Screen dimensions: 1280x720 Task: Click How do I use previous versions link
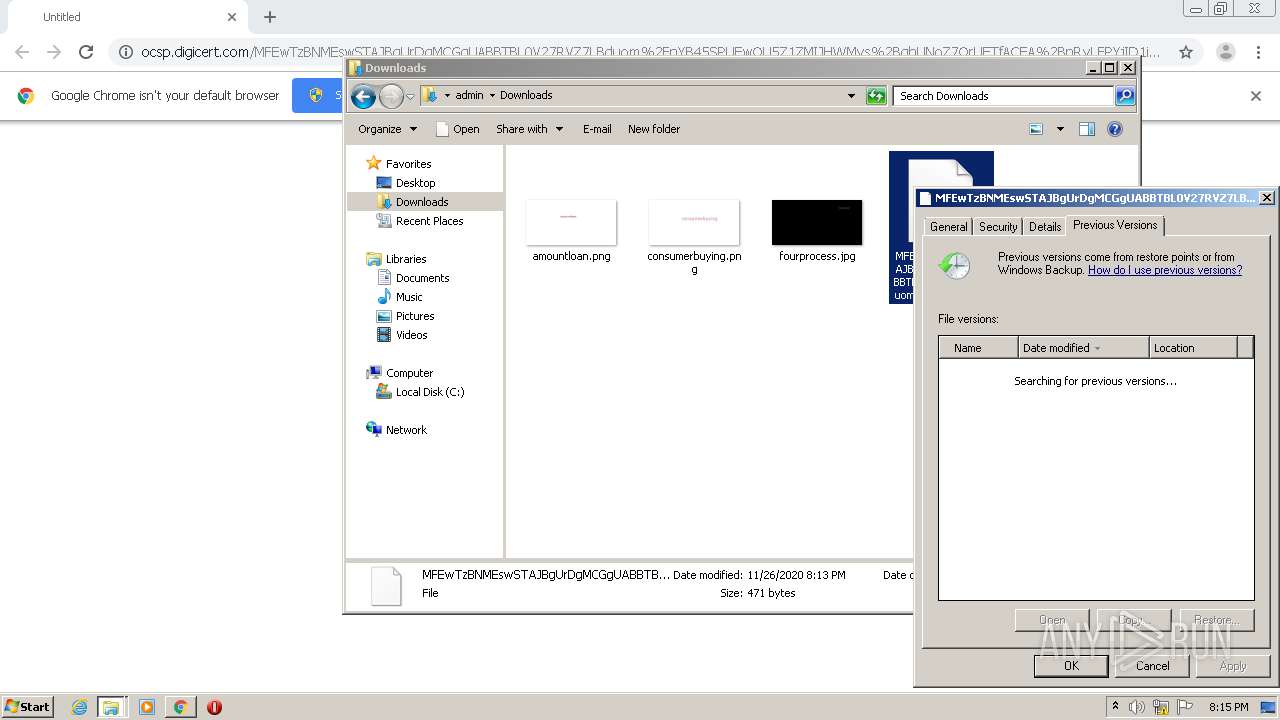coord(1165,270)
